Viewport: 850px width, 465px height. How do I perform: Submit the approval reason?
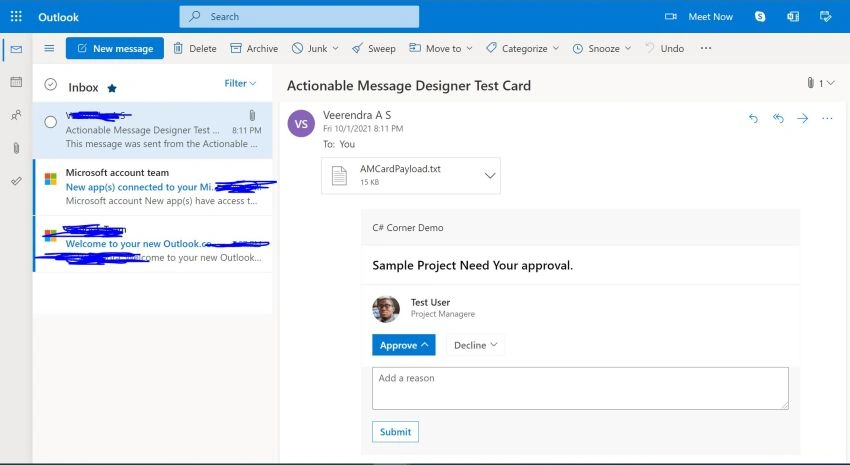(x=395, y=432)
